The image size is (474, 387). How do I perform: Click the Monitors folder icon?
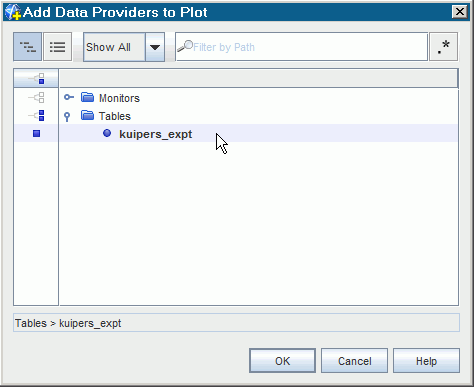pos(87,97)
